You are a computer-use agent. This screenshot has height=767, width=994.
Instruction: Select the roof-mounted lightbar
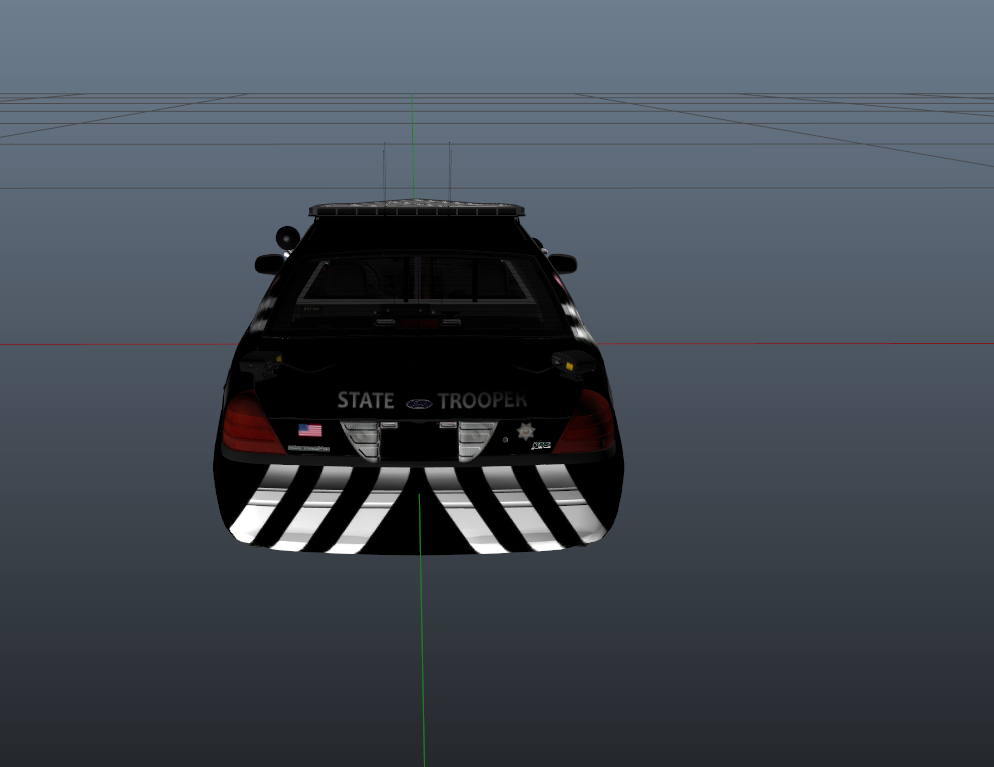pyautogui.click(x=416, y=209)
